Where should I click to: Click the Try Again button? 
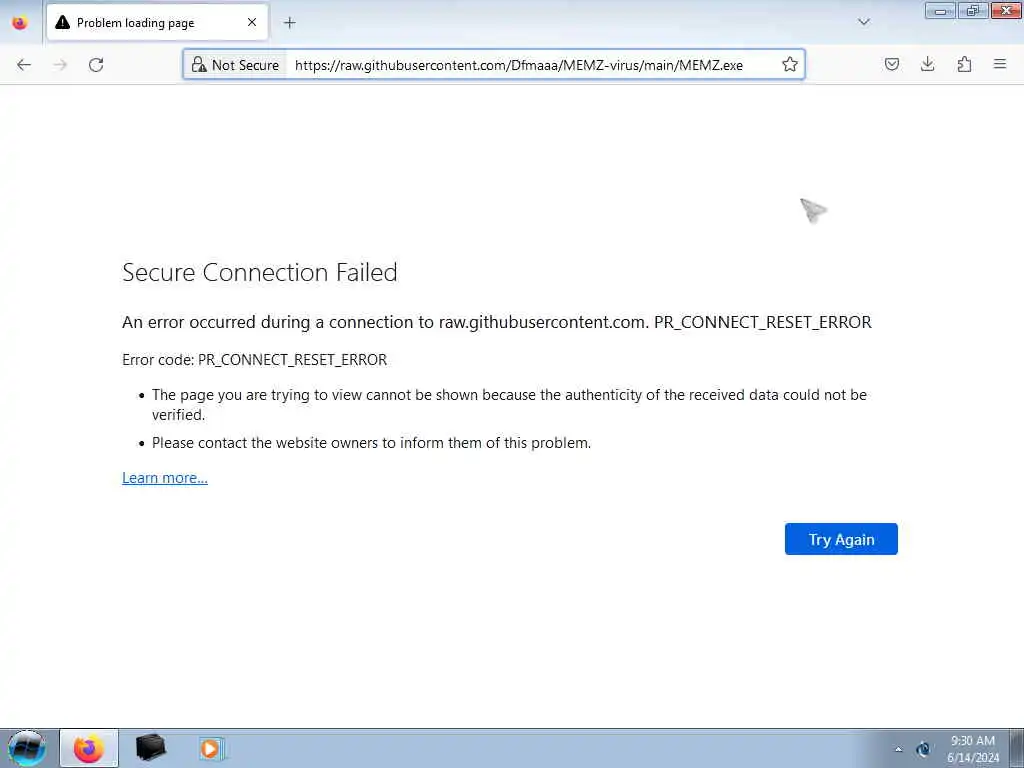click(841, 539)
